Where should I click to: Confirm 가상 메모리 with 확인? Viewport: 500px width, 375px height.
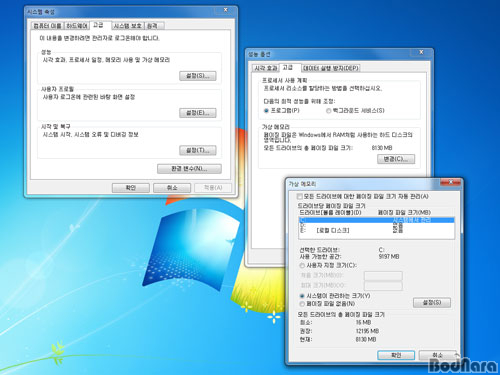click(x=396, y=355)
